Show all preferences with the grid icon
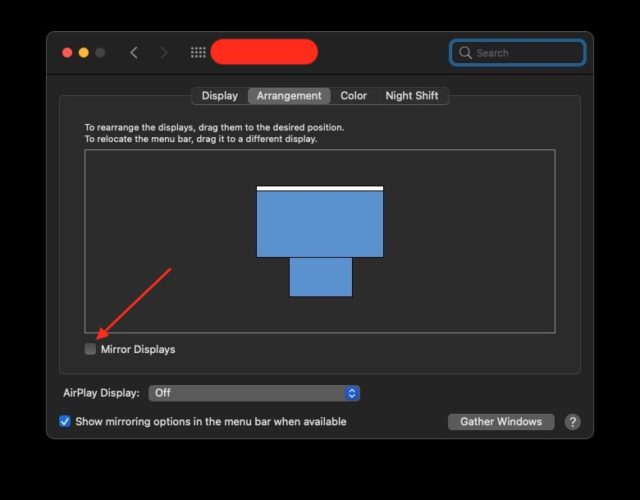Viewport: 640px width, 500px height. coord(198,53)
